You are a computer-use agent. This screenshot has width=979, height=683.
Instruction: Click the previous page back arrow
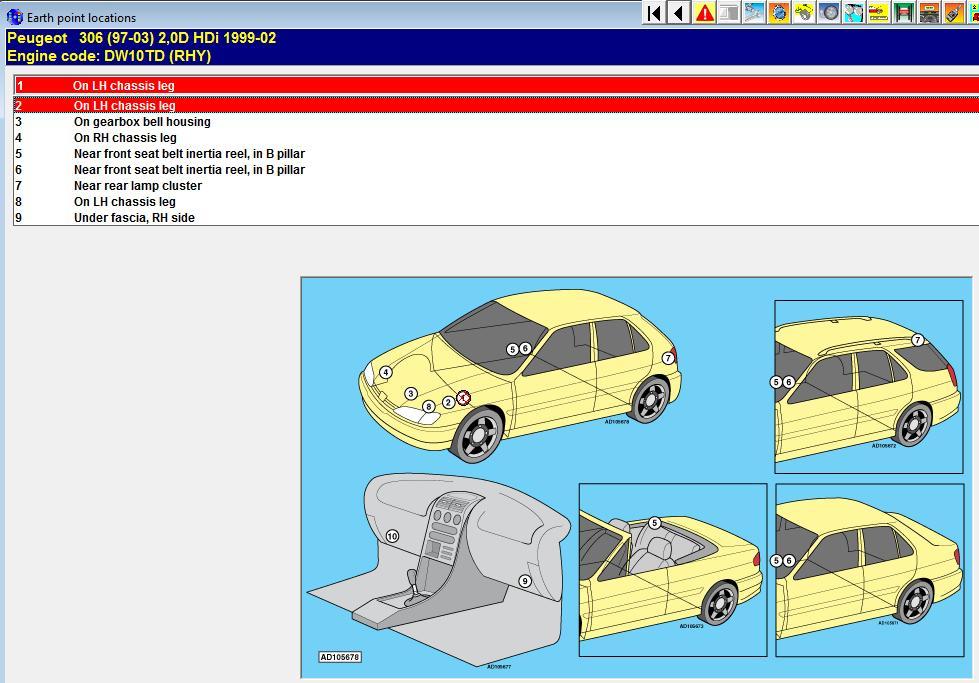click(679, 13)
